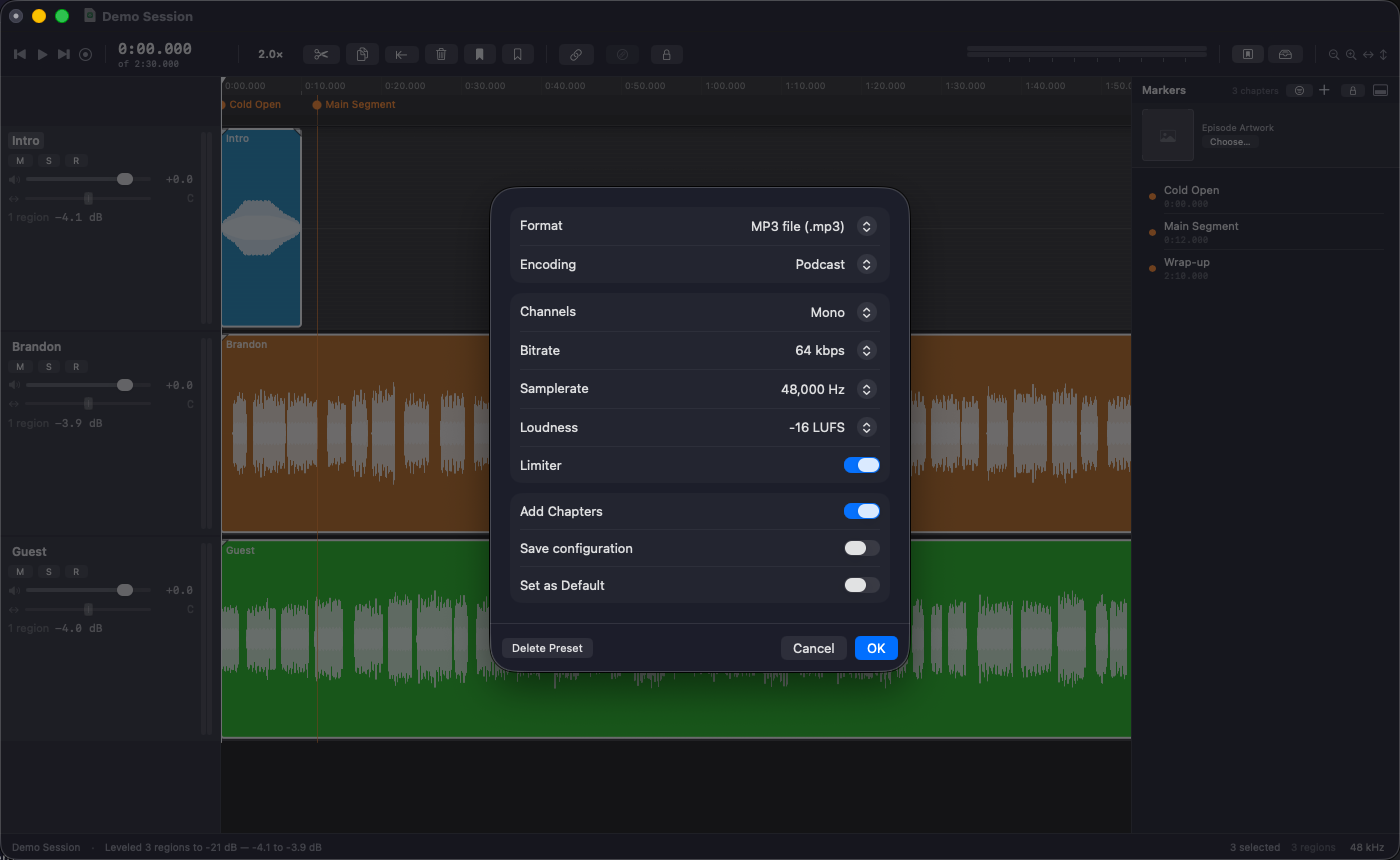
Task: Add a new marker with plus icon
Action: [x=1325, y=90]
